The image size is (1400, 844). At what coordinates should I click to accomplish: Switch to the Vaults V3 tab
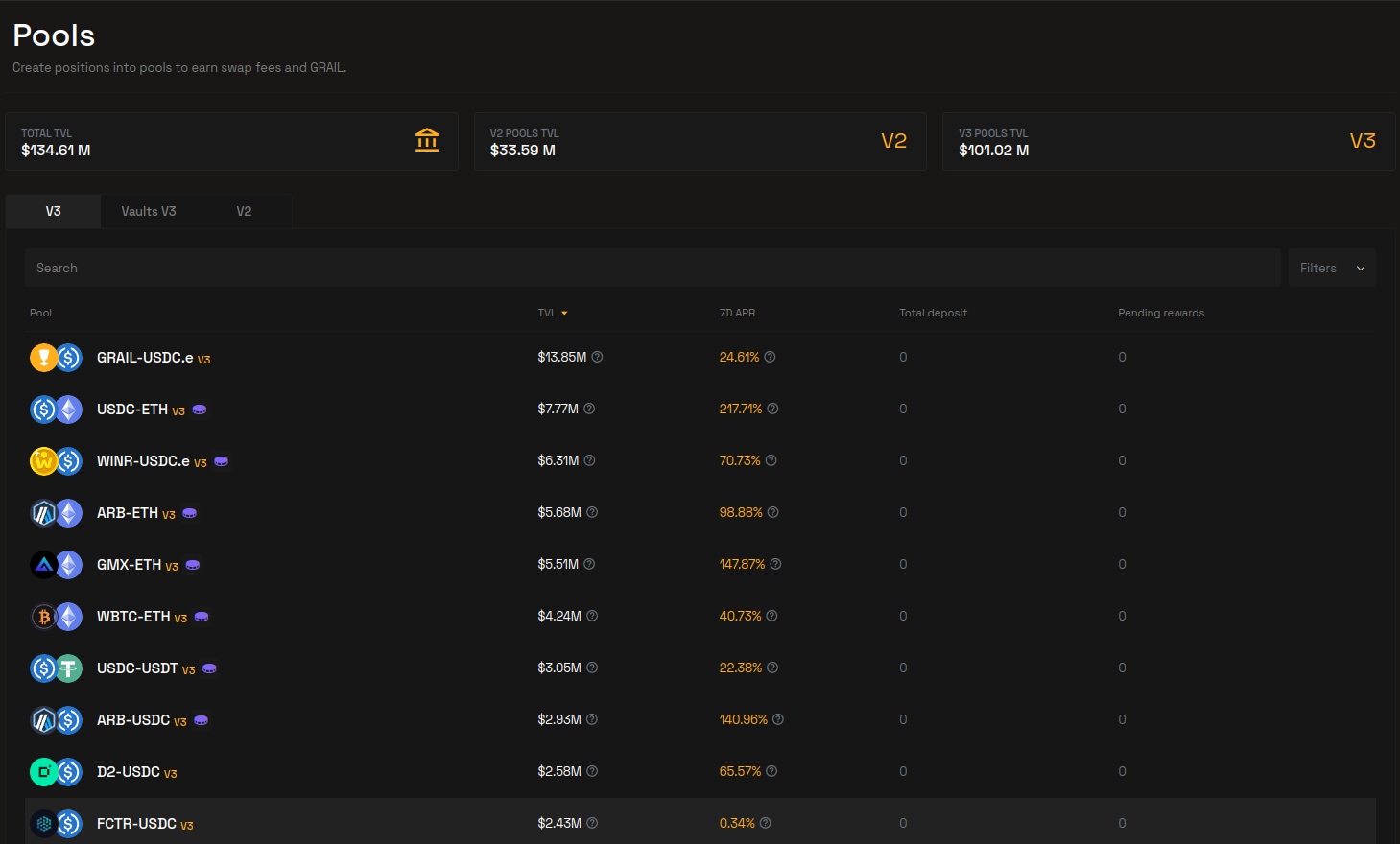pyautogui.click(x=149, y=211)
